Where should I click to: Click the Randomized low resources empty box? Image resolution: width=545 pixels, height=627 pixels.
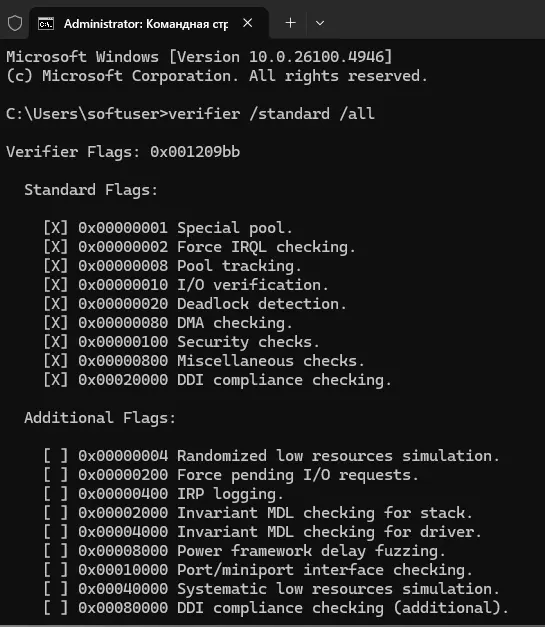56,456
